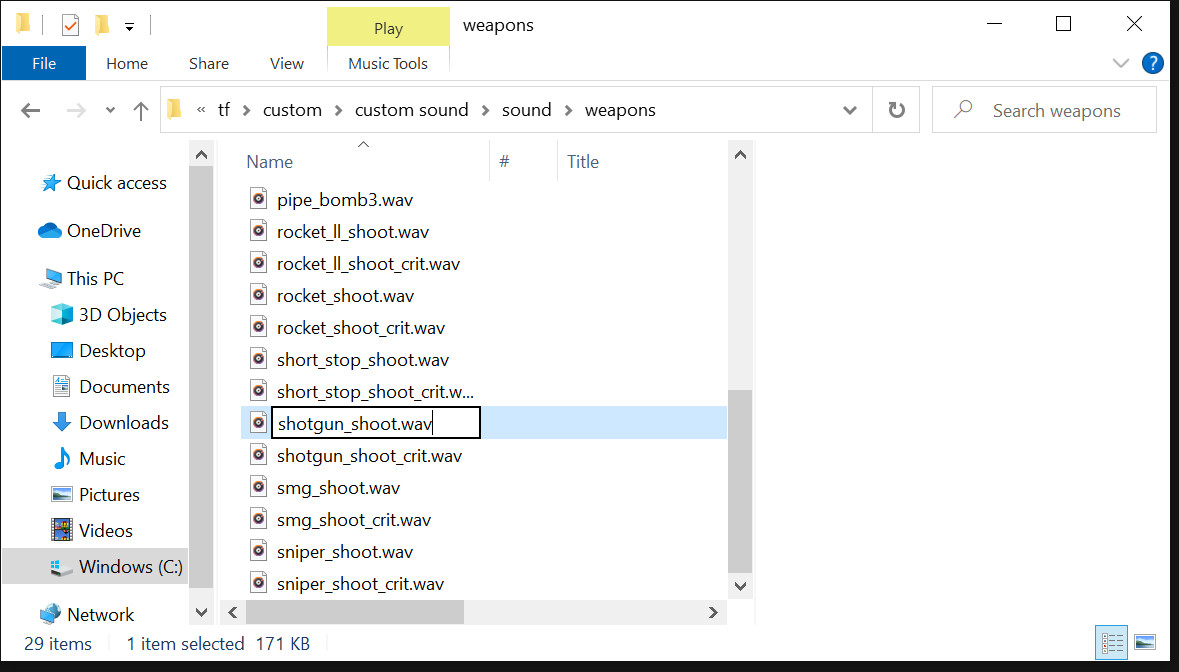Click the New Folder icon in title bar
Image resolution: width=1179 pixels, height=672 pixels.
[x=102, y=25]
